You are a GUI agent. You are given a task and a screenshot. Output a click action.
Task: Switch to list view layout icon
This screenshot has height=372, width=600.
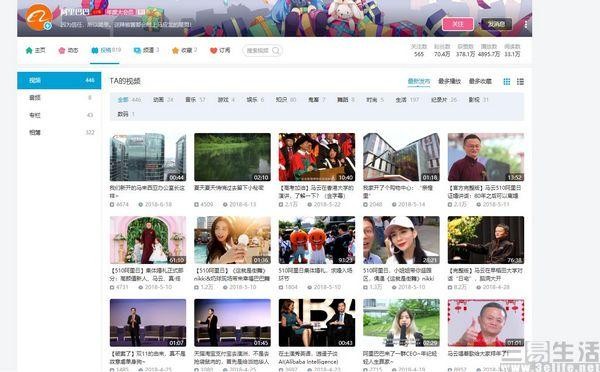click(x=520, y=82)
